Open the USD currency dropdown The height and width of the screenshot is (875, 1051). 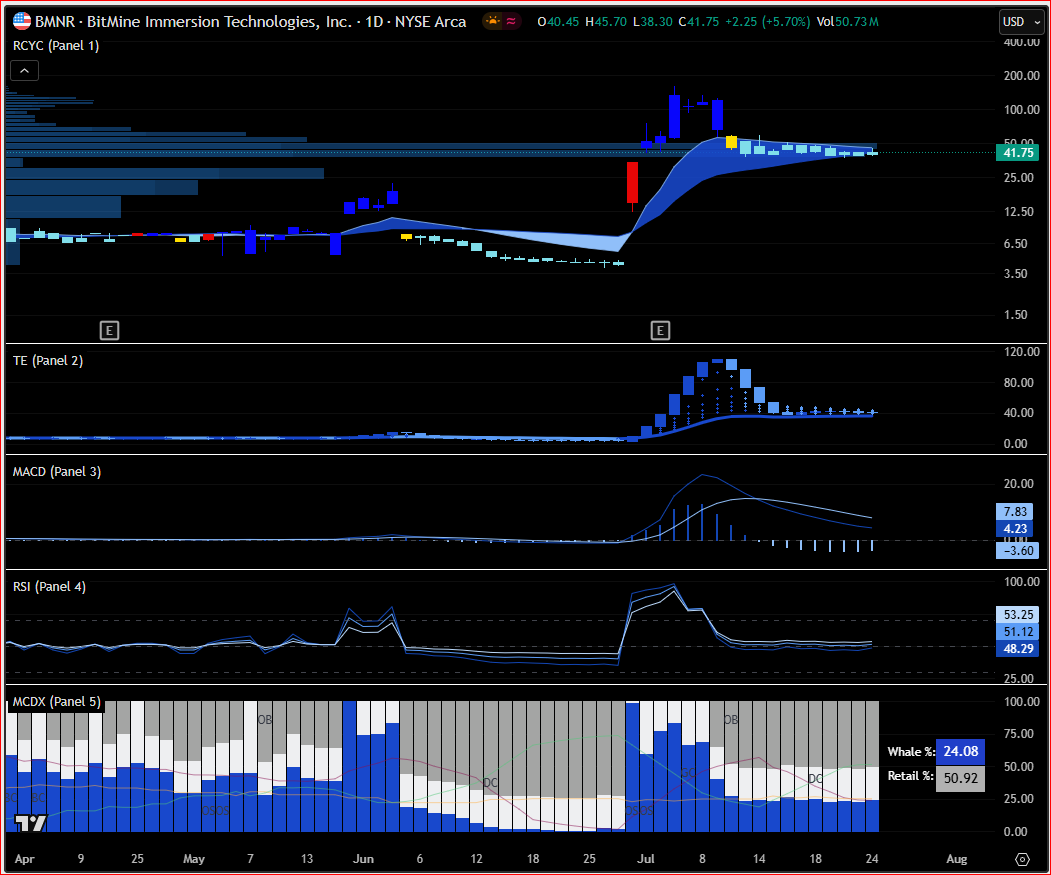[1022, 22]
